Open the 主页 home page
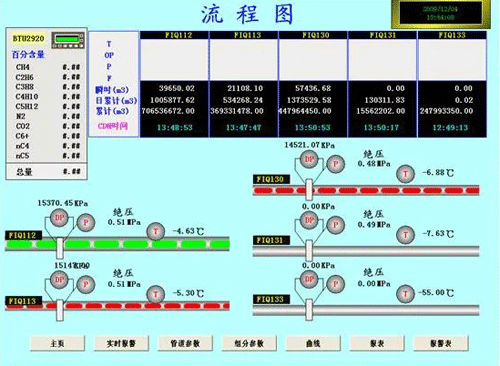 click(57, 343)
